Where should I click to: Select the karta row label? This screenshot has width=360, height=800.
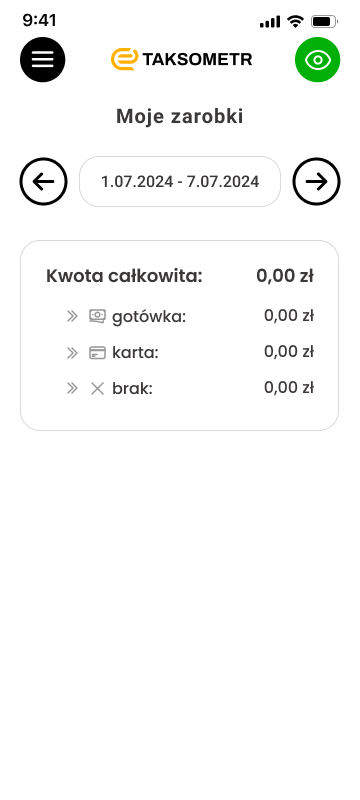pyautogui.click(x=136, y=353)
